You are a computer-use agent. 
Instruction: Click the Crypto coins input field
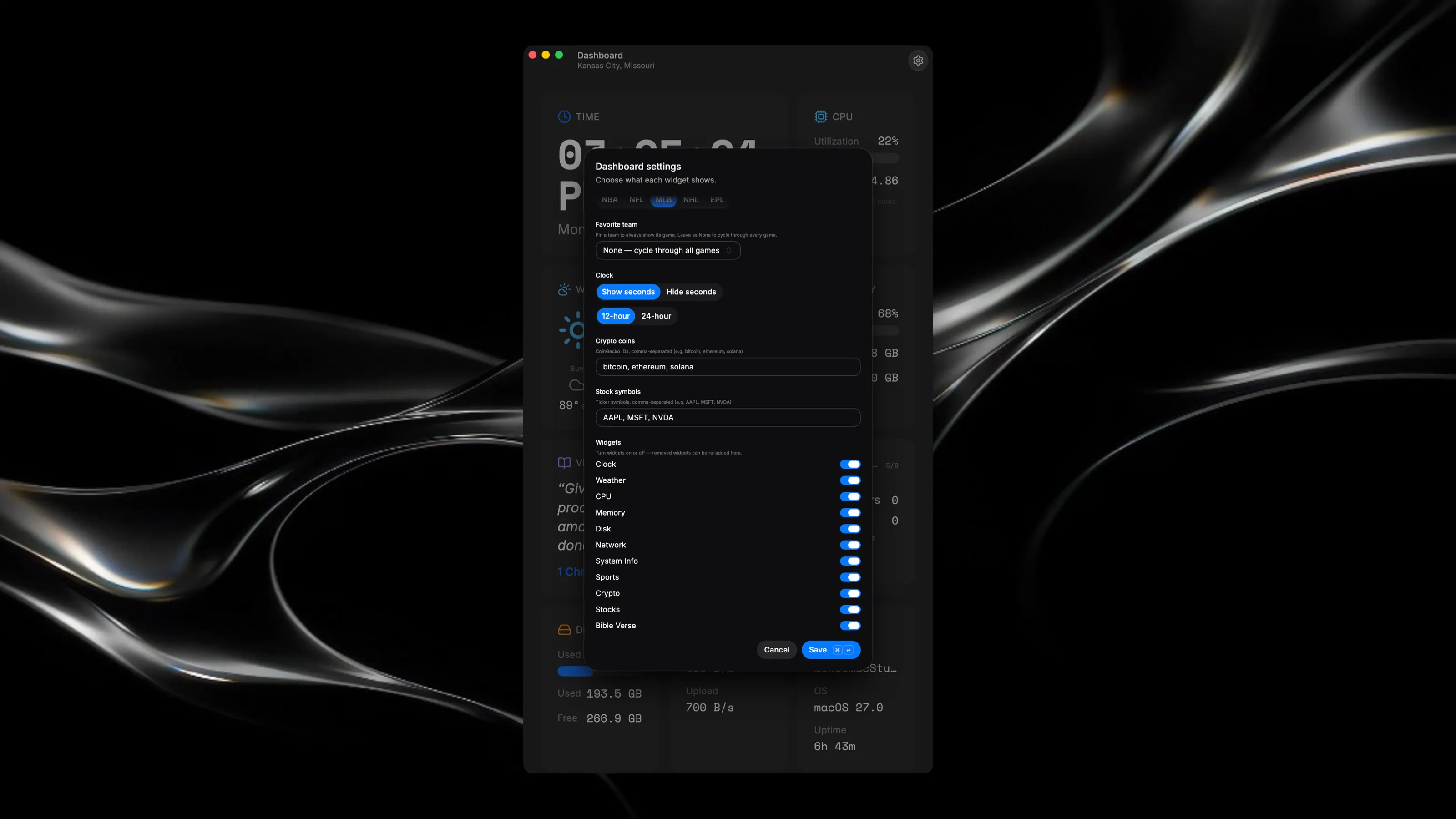pyautogui.click(x=728, y=367)
